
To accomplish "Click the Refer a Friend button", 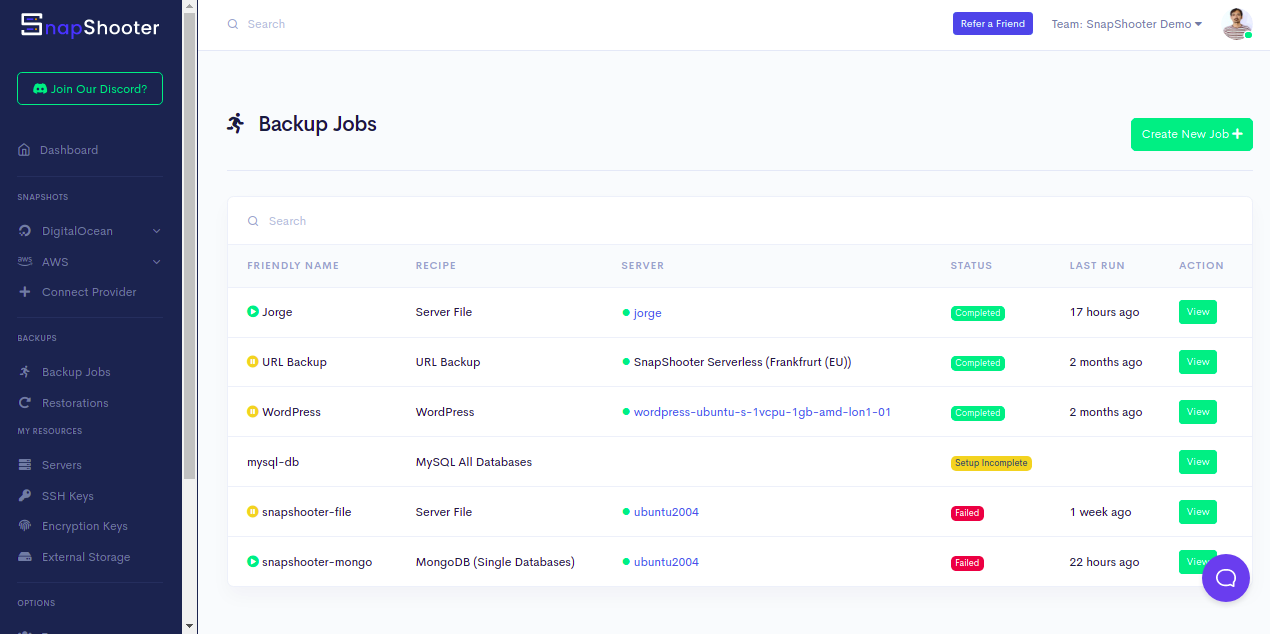I will (992, 24).
